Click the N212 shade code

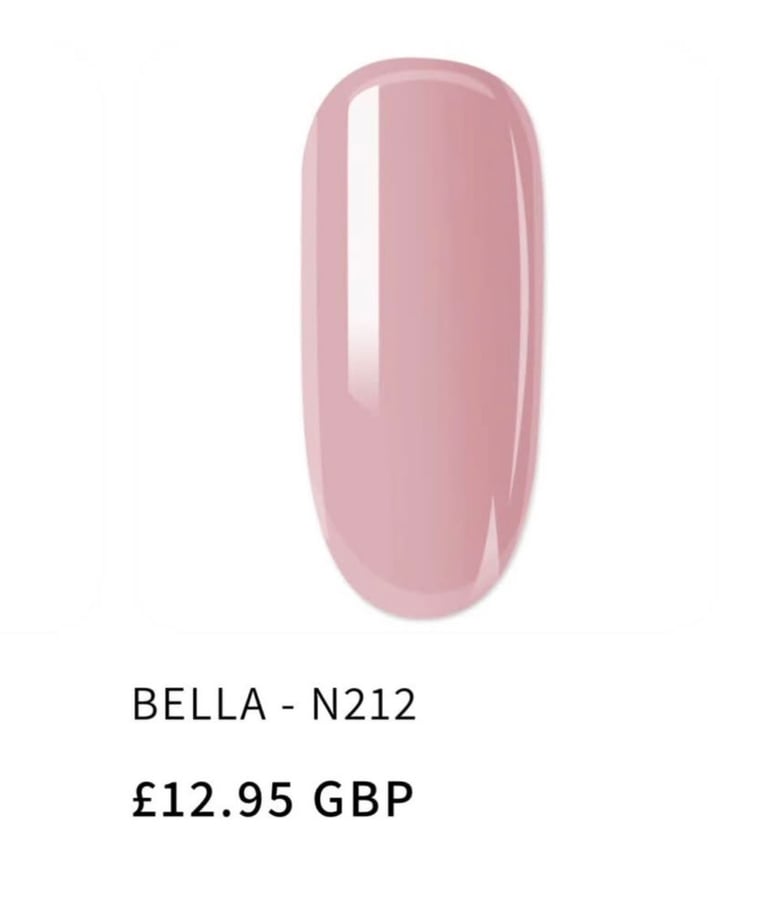coord(363,704)
